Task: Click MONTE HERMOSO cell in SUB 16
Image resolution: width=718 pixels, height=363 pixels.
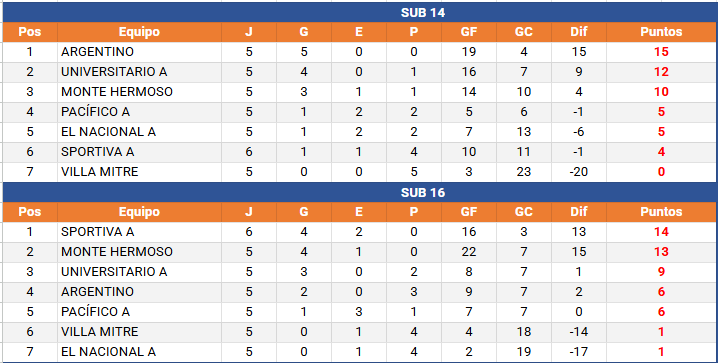Action: (139, 252)
